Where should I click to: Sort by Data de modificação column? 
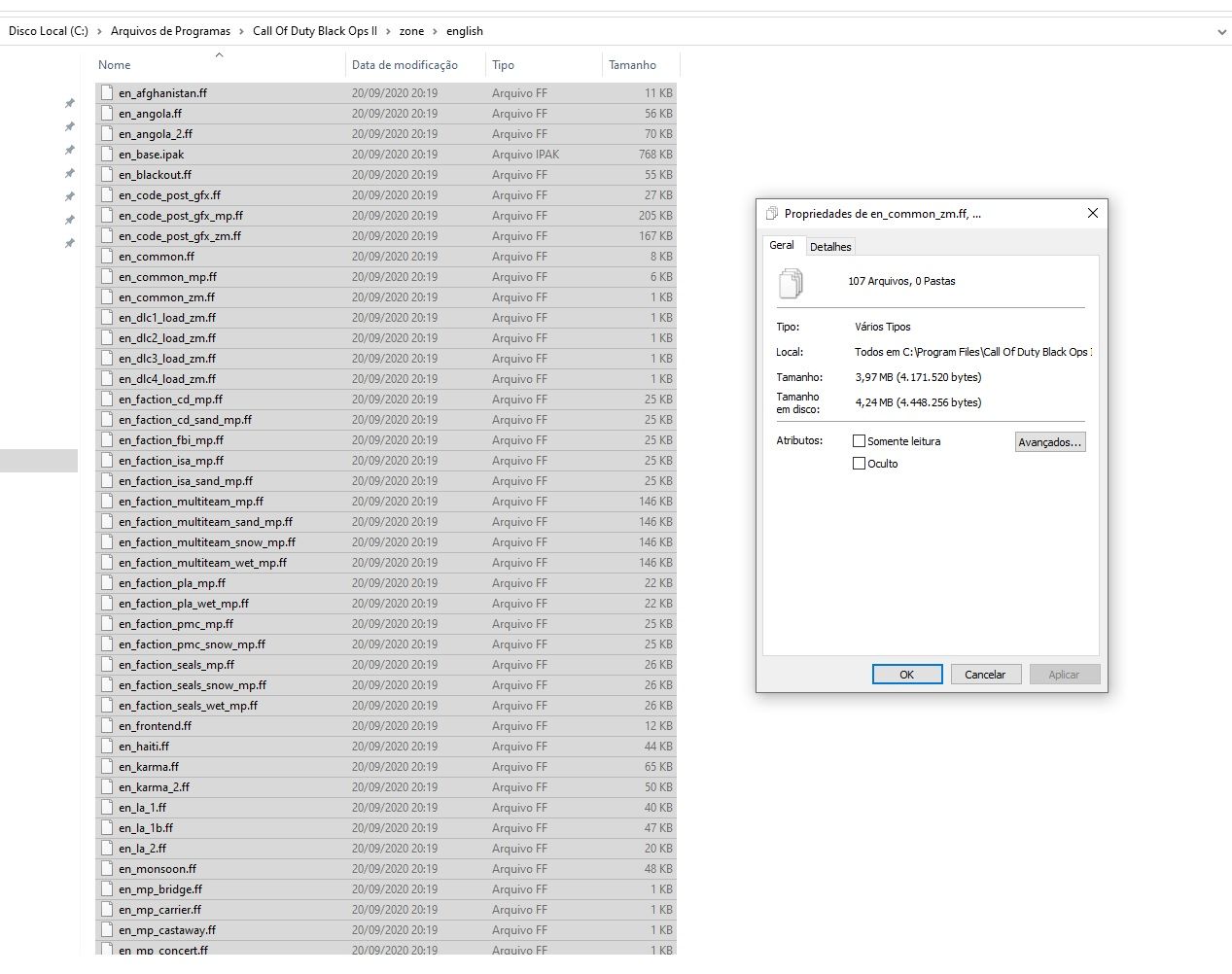coord(415,65)
